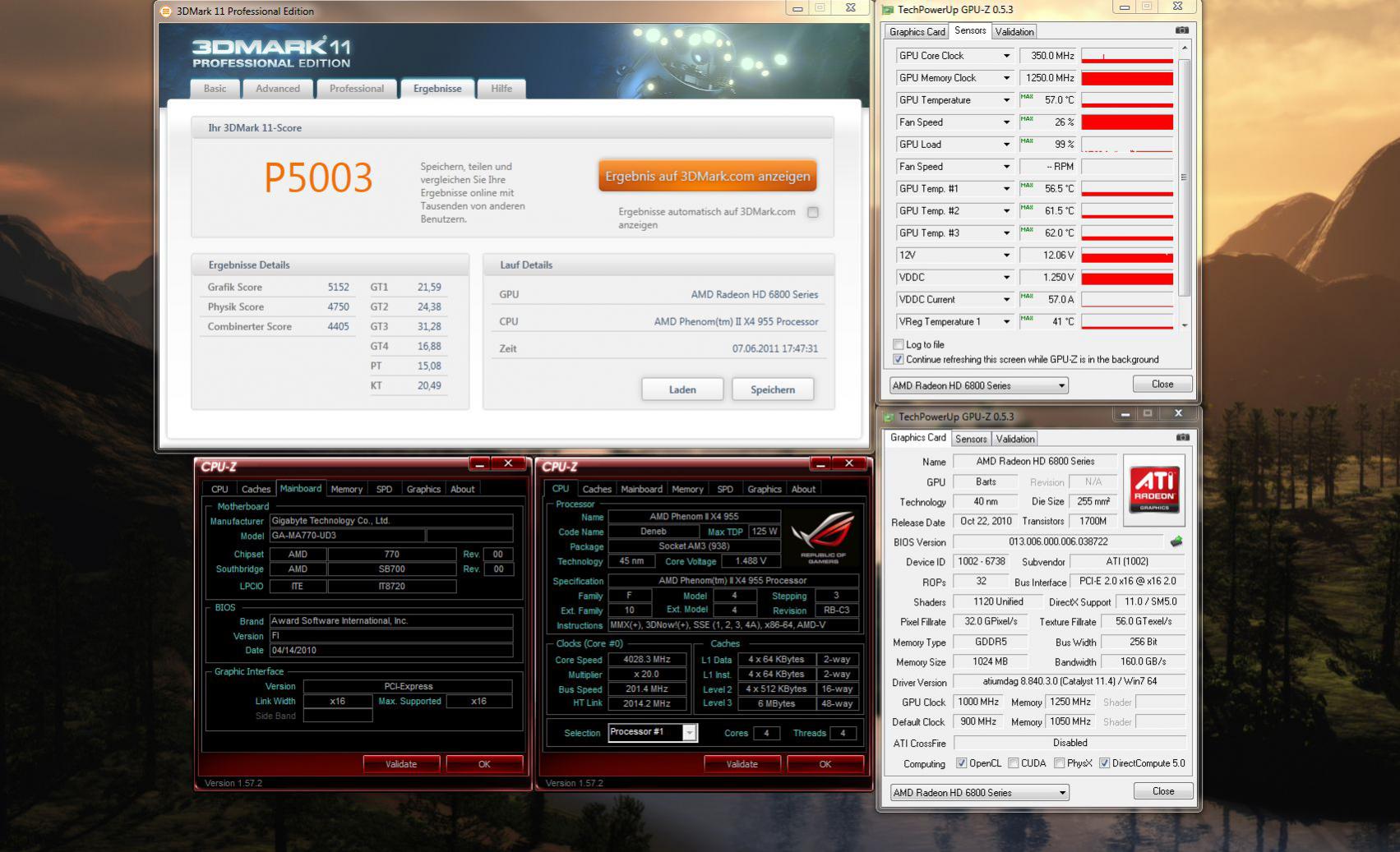Toggle Continue refreshing in background checkbox
The width and height of the screenshot is (1400, 852).
point(899,359)
